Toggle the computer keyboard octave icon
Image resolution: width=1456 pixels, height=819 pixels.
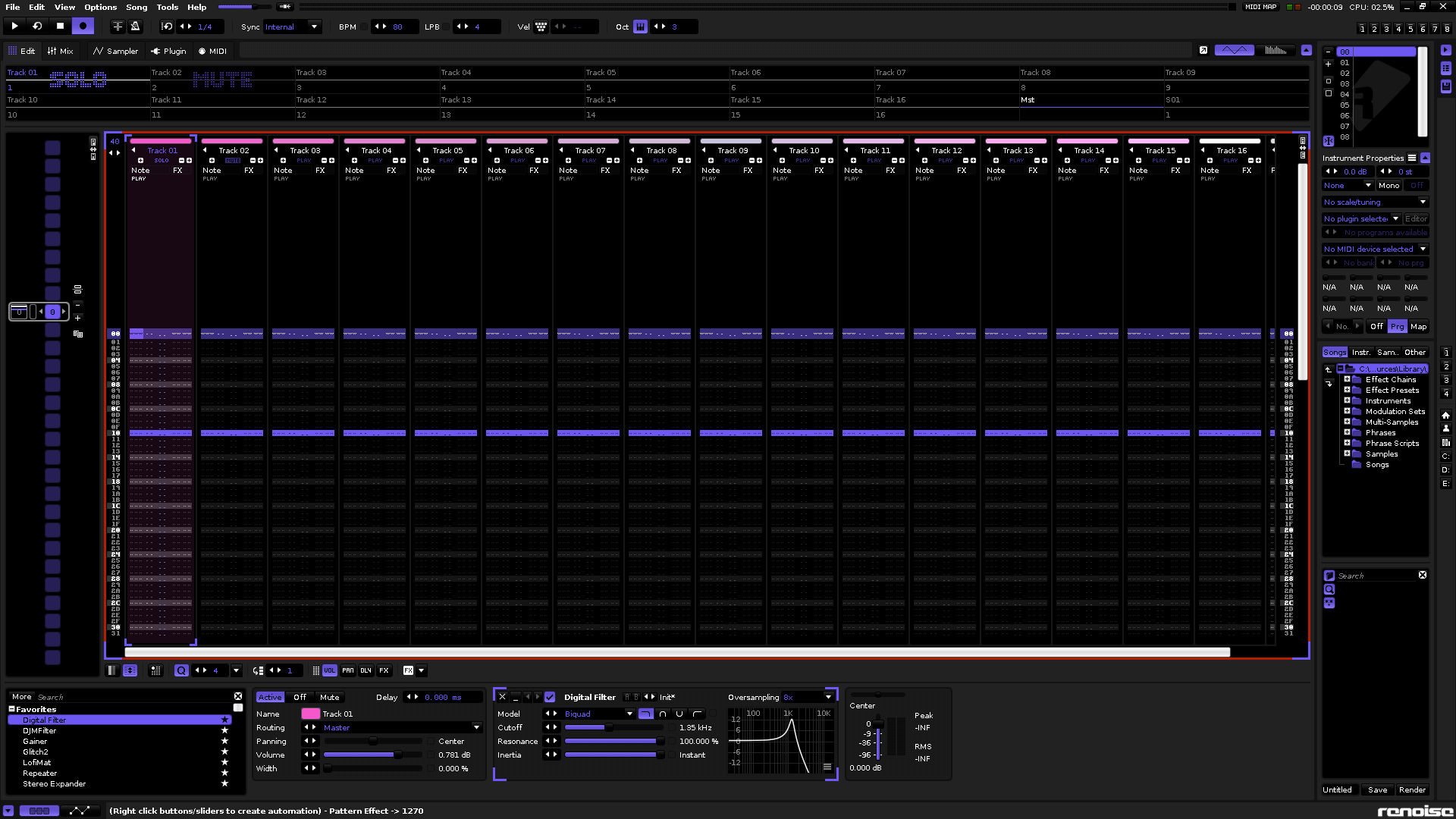pyautogui.click(x=640, y=27)
